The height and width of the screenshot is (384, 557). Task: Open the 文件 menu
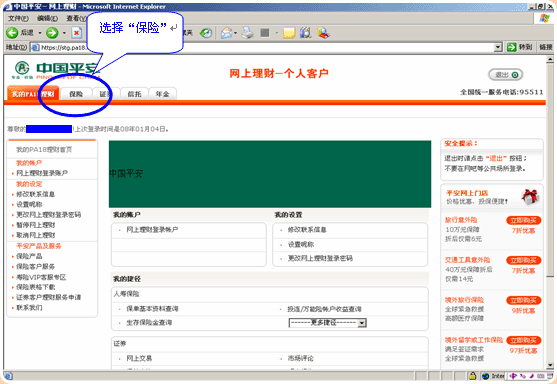(x=18, y=18)
